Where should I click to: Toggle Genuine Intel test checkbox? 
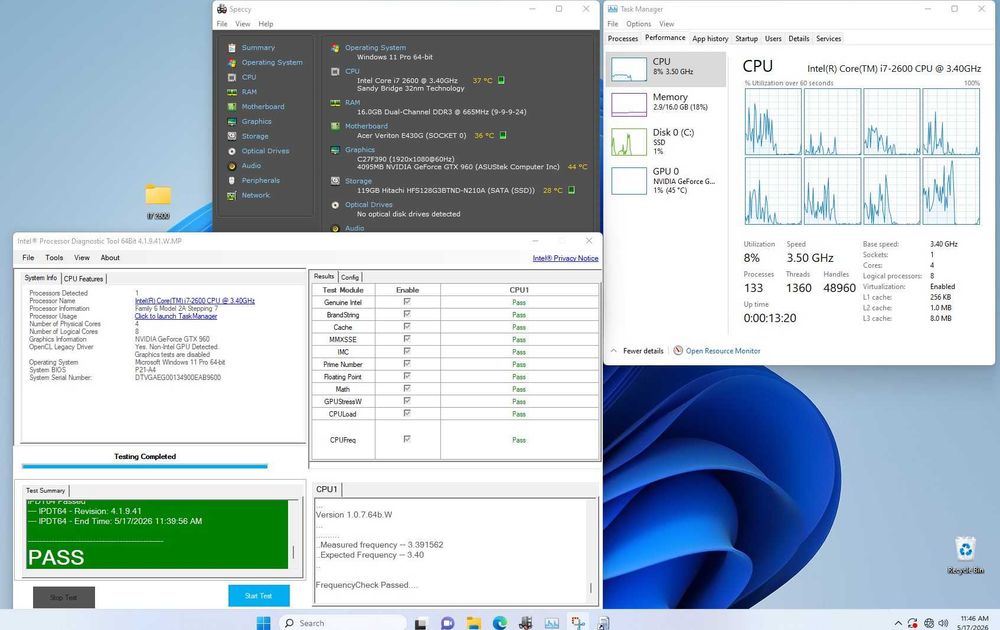pyautogui.click(x=407, y=302)
